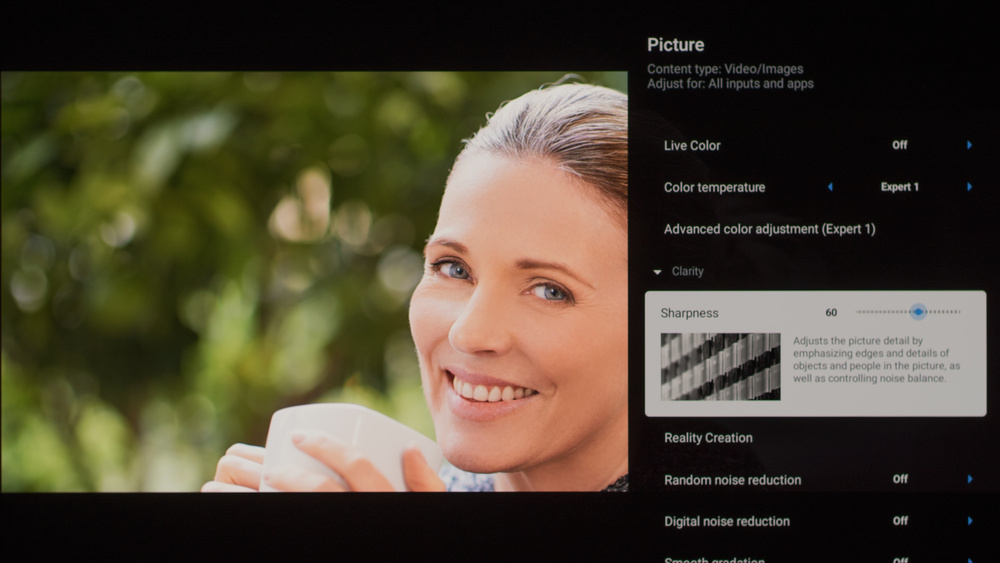This screenshot has height=563, width=1000.
Task: Select the Color temperature setting label
Action: point(714,187)
